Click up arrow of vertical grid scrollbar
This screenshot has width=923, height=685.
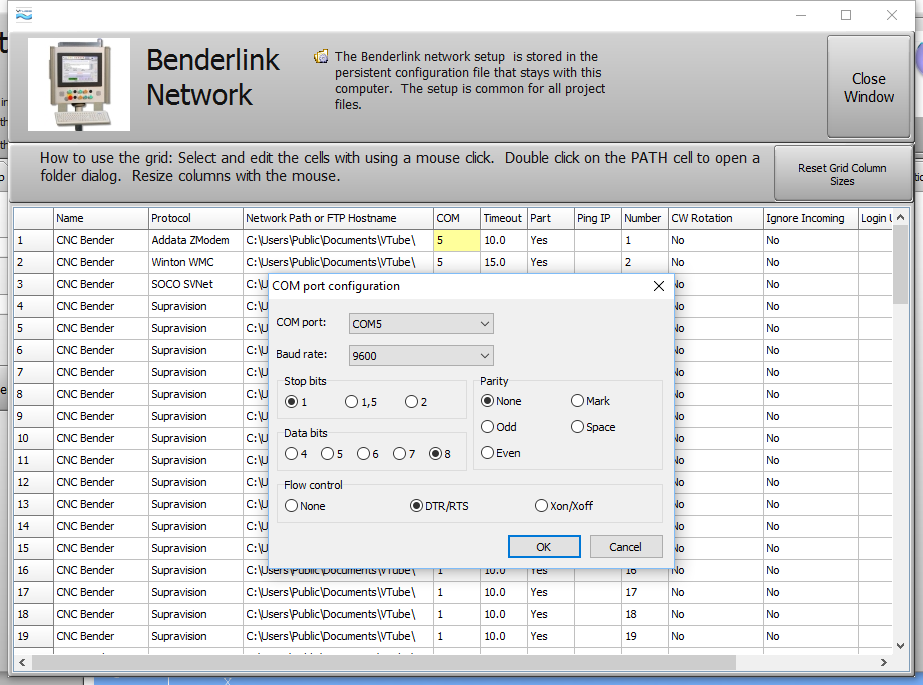point(901,217)
